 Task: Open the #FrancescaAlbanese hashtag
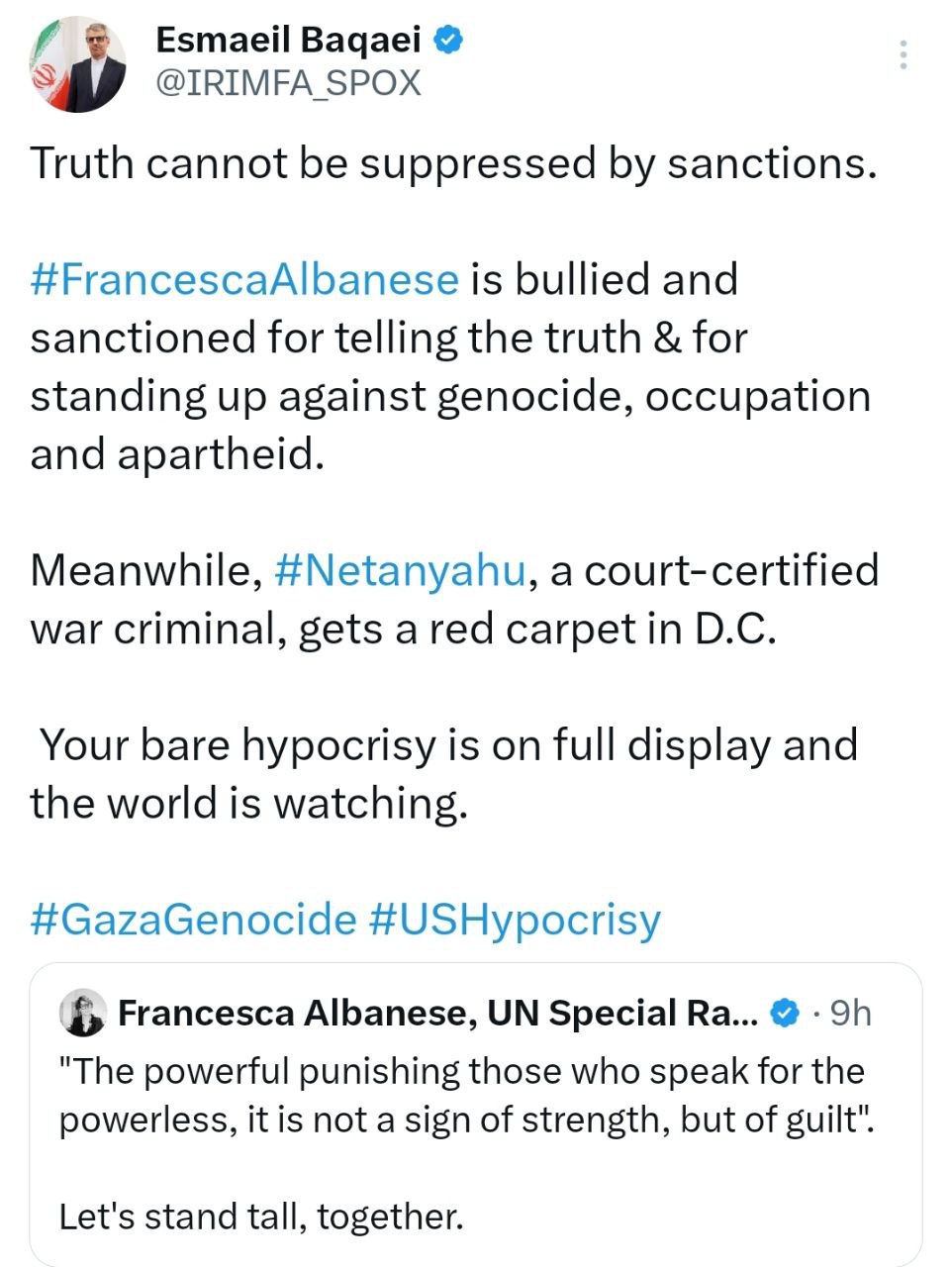[244, 280]
